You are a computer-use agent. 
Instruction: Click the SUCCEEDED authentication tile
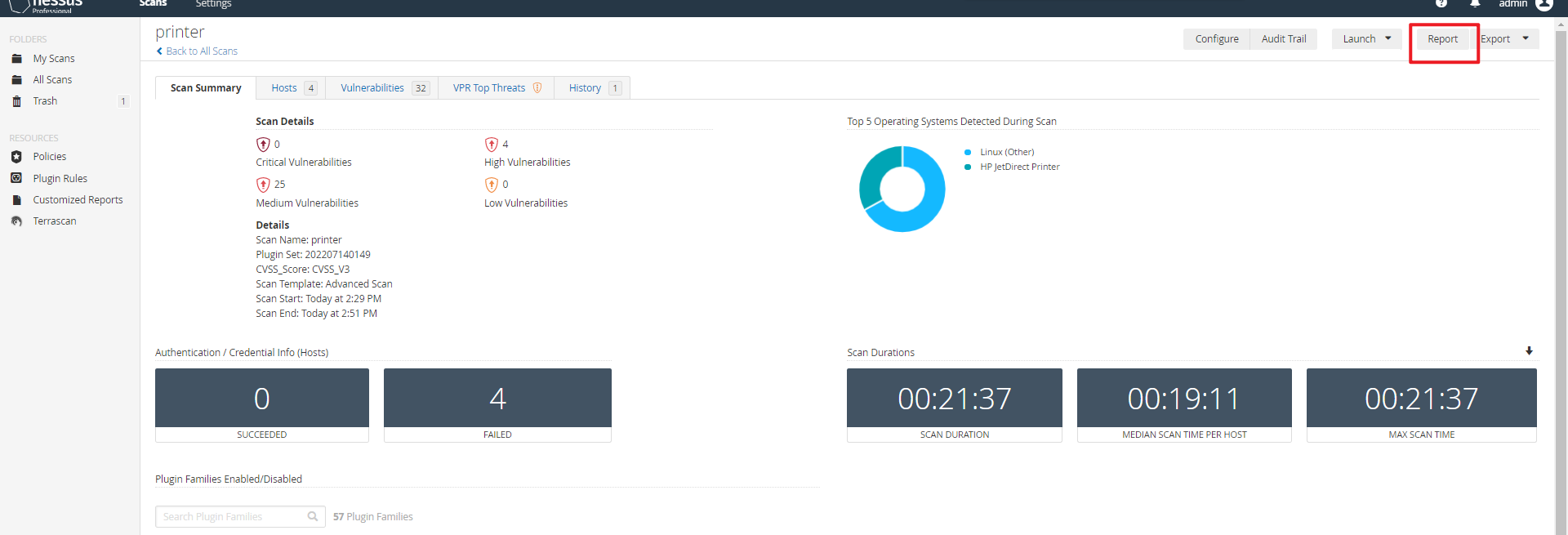coord(262,405)
